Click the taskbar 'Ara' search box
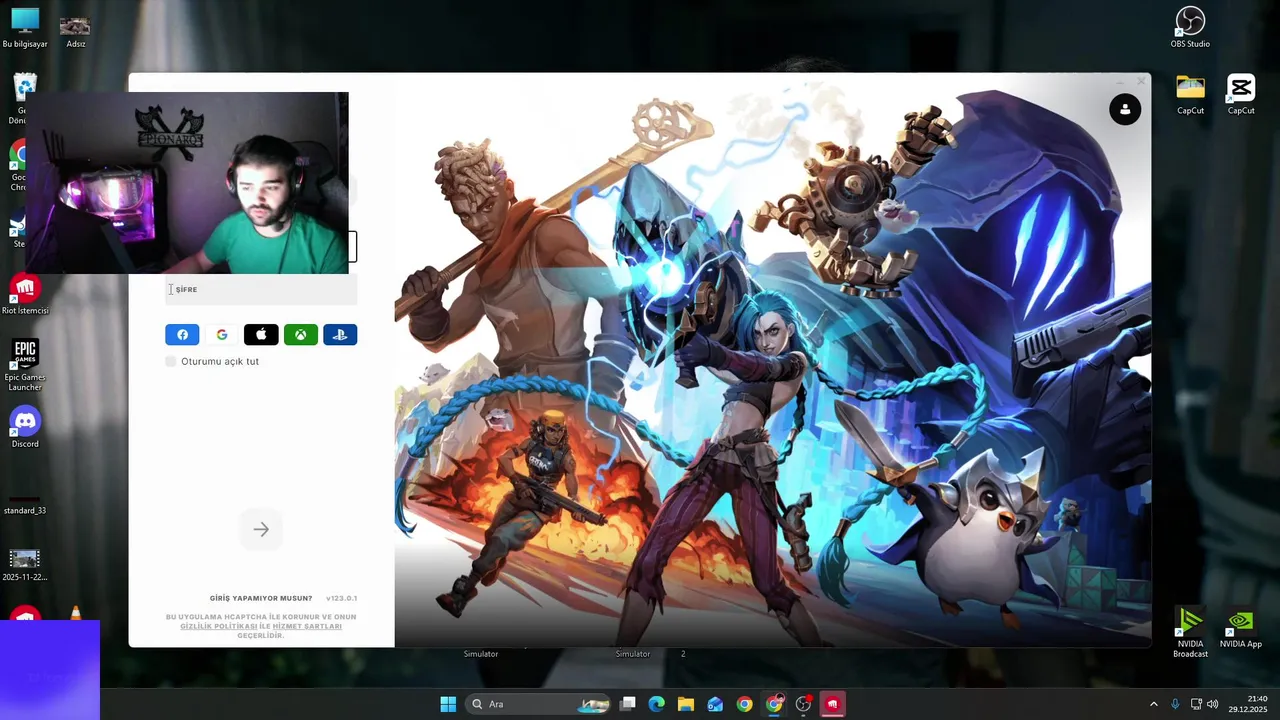 (x=540, y=704)
